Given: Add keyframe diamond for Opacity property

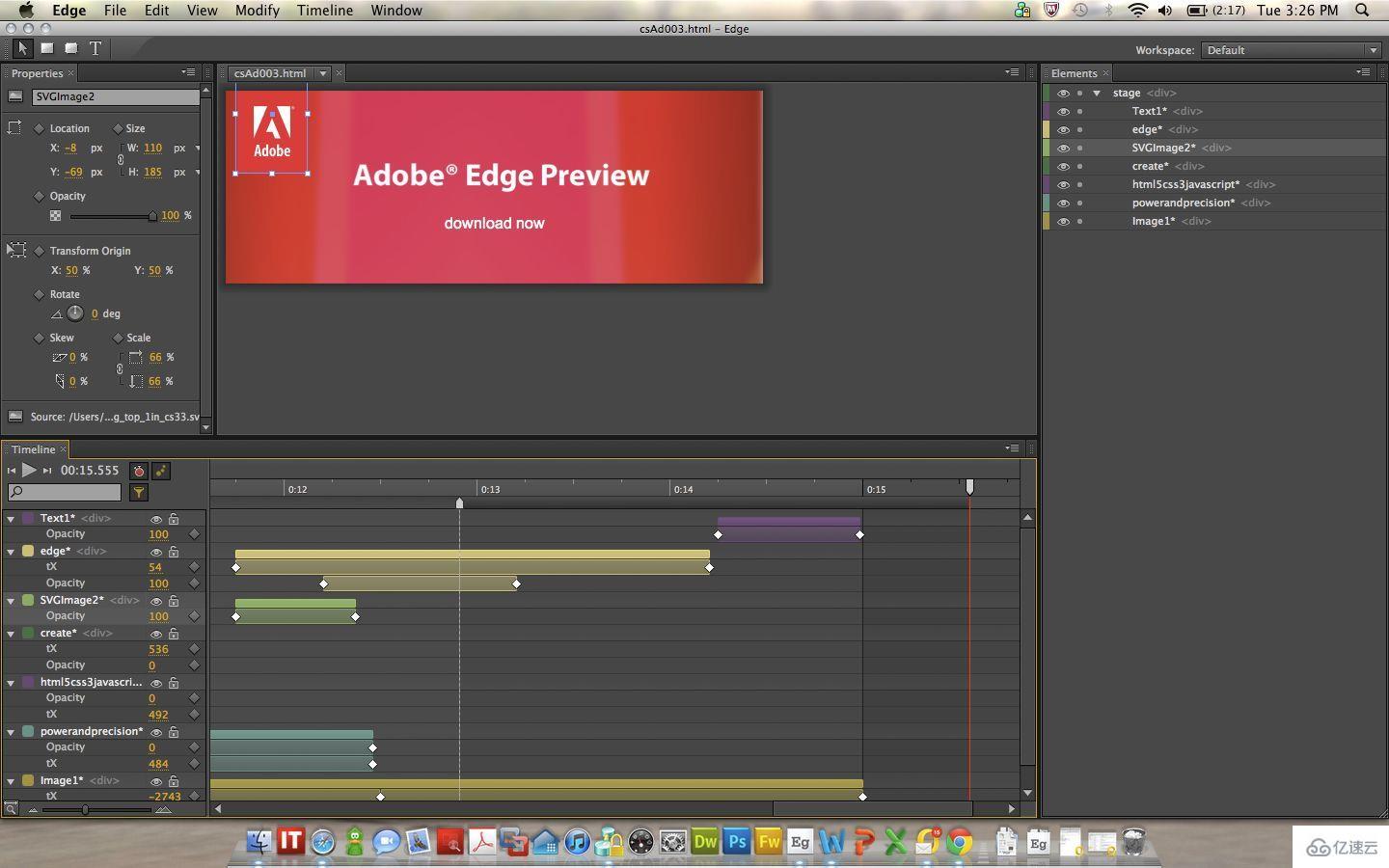Looking at the screenshot, I should [39, 196].
